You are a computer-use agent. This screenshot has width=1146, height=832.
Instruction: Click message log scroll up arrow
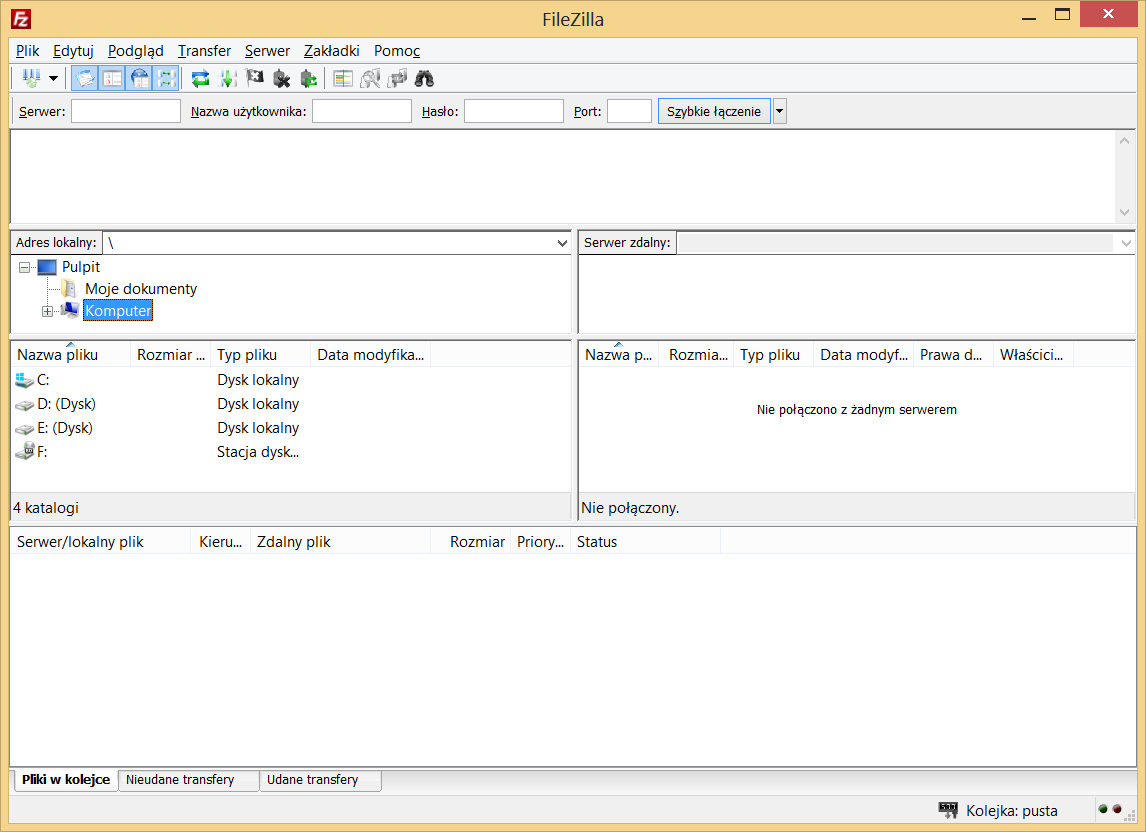pyautogui.click(x=1124, y=141)
